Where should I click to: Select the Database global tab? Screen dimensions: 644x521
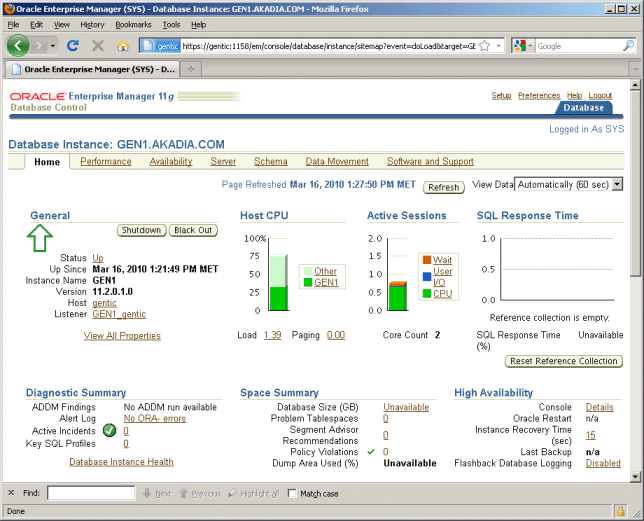coord(583,108)
